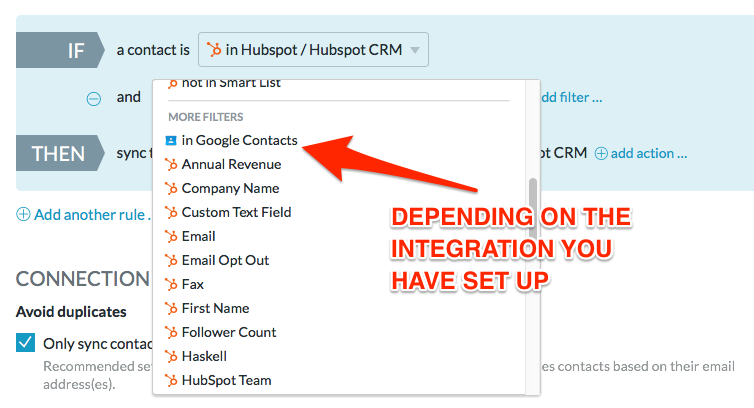Choose 'Follower Count' filter
The width and height of the screenshot is (754, 408).
click(229, 332)
